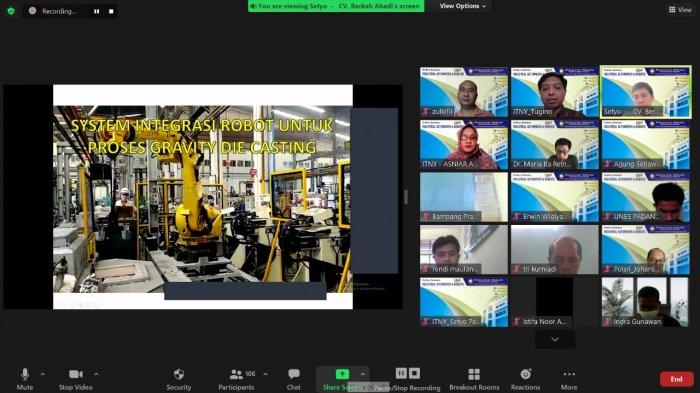The width and height of the screenshot is (700, 393).
Task: Show more participants with down chevron
Action: [x=555, y=339]
